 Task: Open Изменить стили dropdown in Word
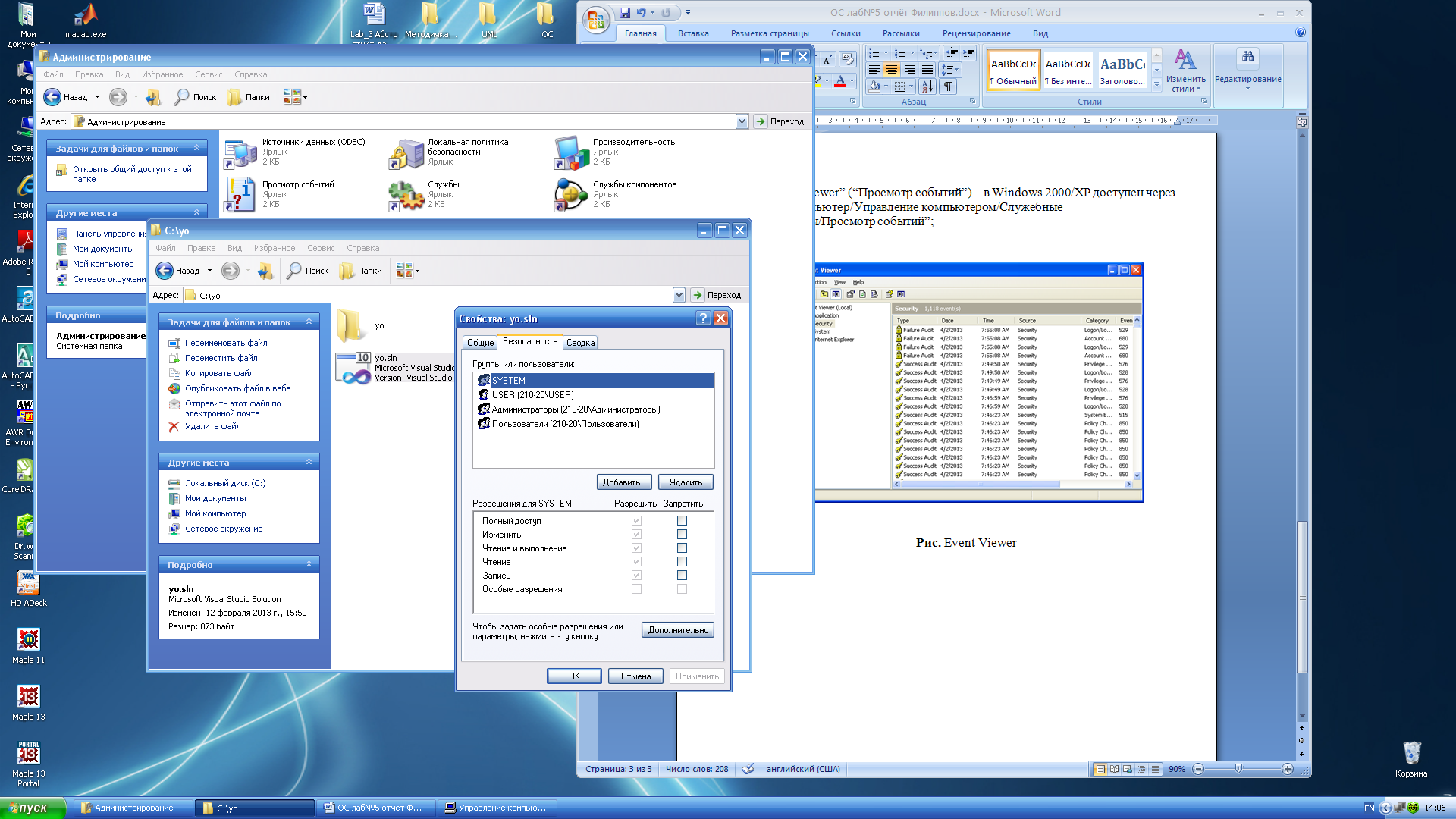(x=1186, y=71)
